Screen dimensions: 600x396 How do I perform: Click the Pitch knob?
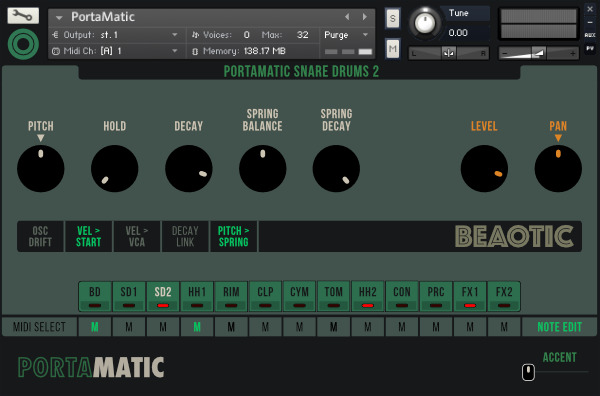(41, 168)
